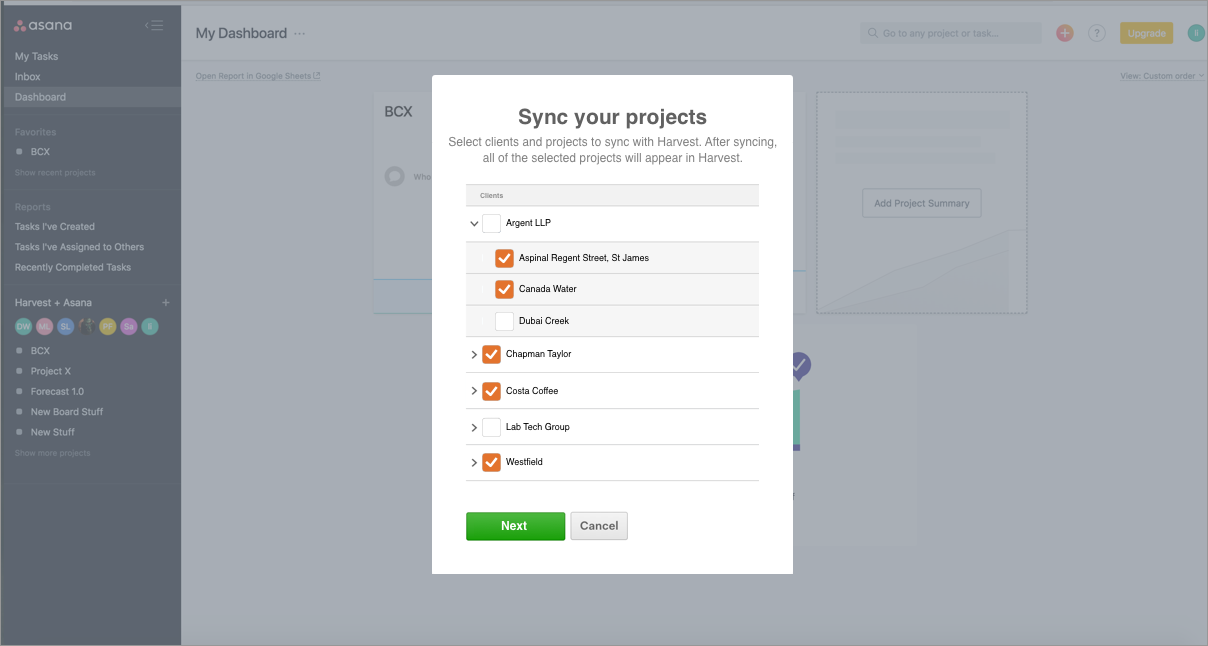This screenshot has height=646, width=1208.
Task: Open Tasks I've Created report
Action: (55, 227)
